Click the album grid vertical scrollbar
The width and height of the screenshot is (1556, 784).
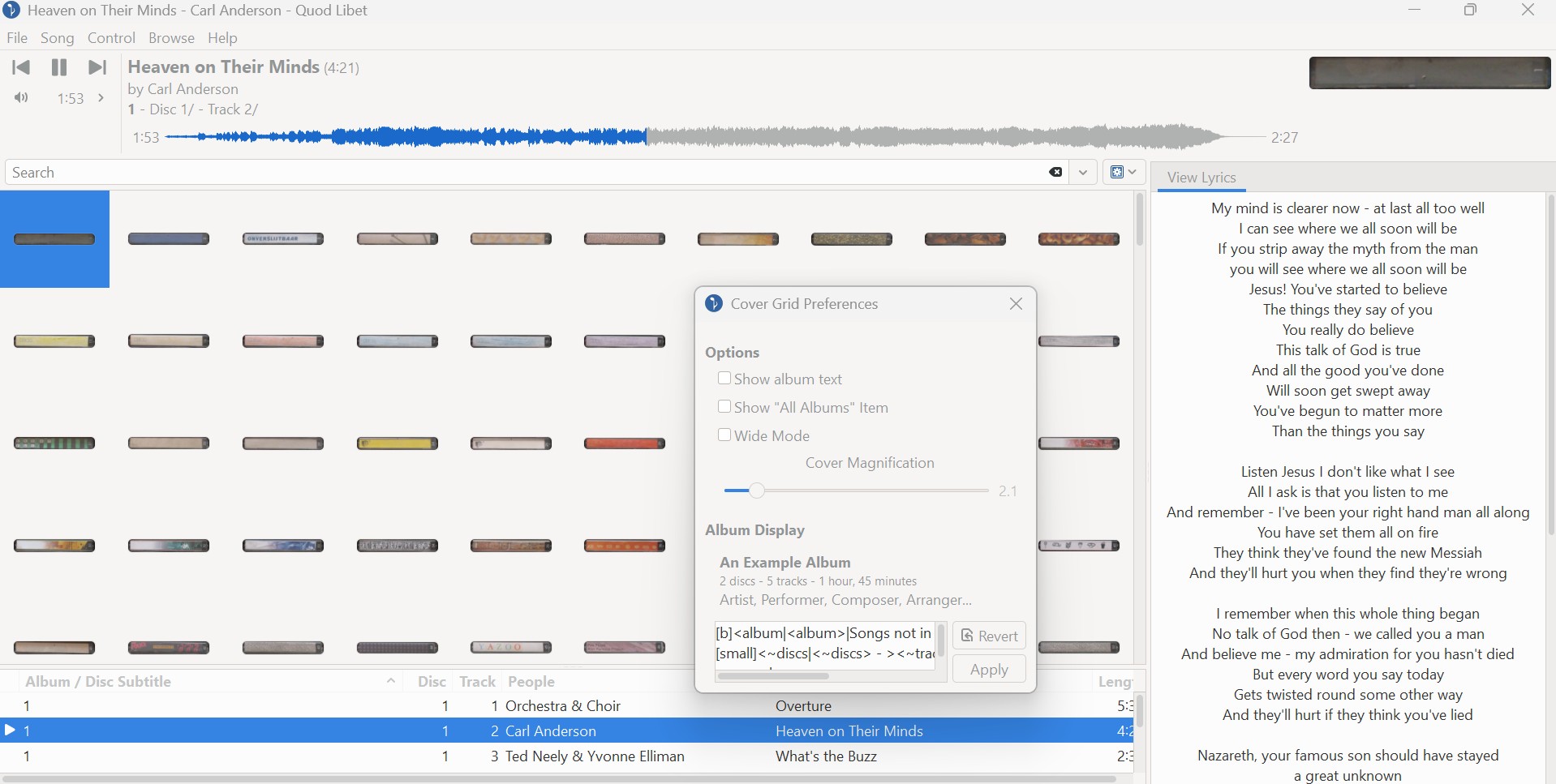click(x=1140, y=219)
